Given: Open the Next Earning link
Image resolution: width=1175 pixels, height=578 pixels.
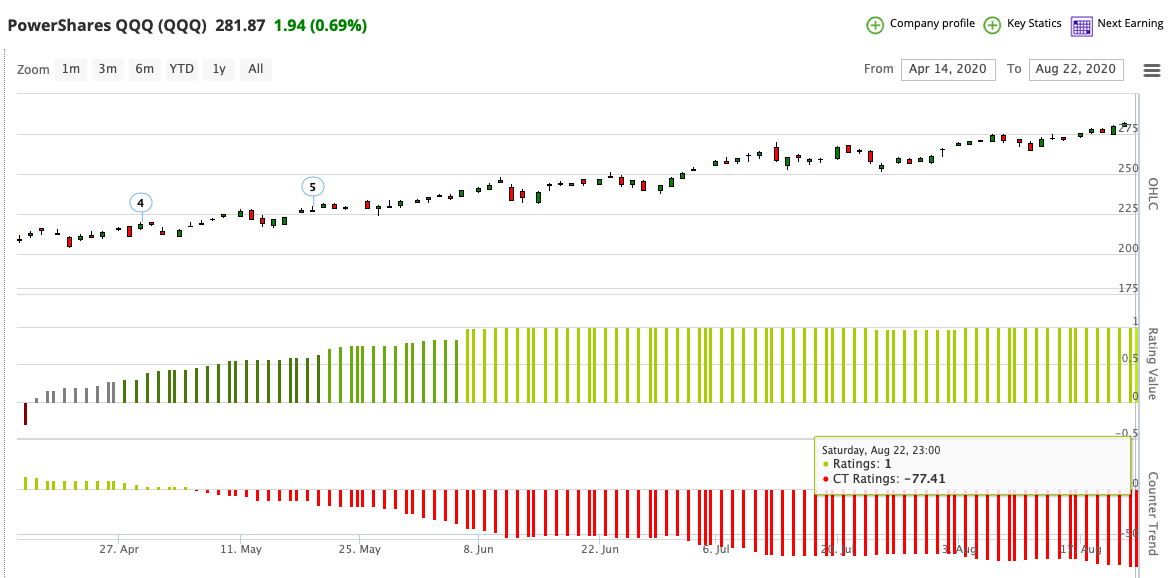Looking at the screenshot, I should tap(1130, 23).
